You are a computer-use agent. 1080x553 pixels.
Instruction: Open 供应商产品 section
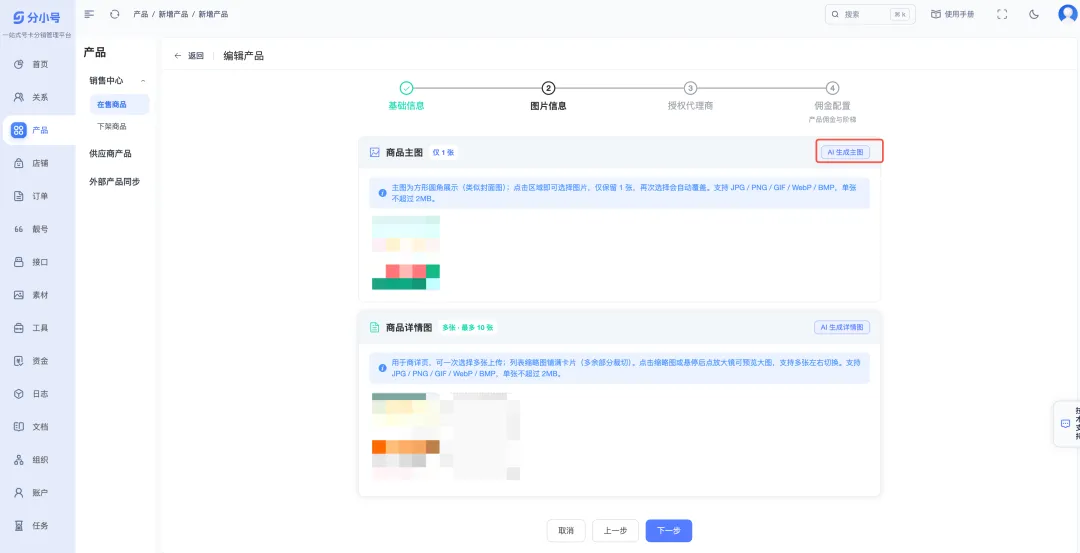110,154
